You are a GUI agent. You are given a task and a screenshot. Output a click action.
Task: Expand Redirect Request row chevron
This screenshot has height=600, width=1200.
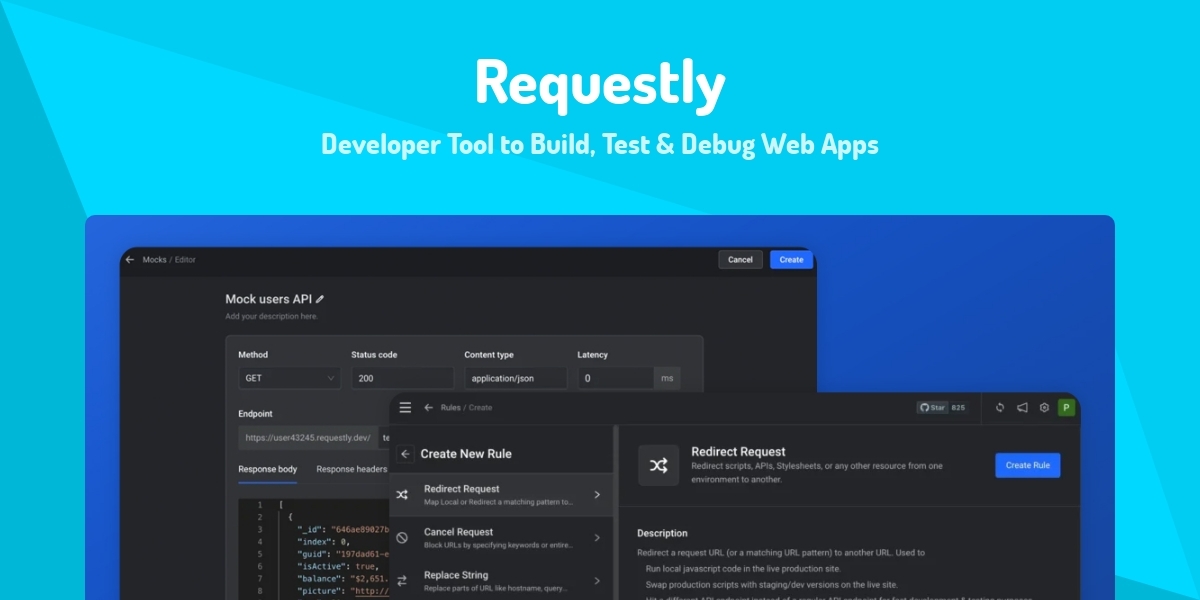[597, 494]
